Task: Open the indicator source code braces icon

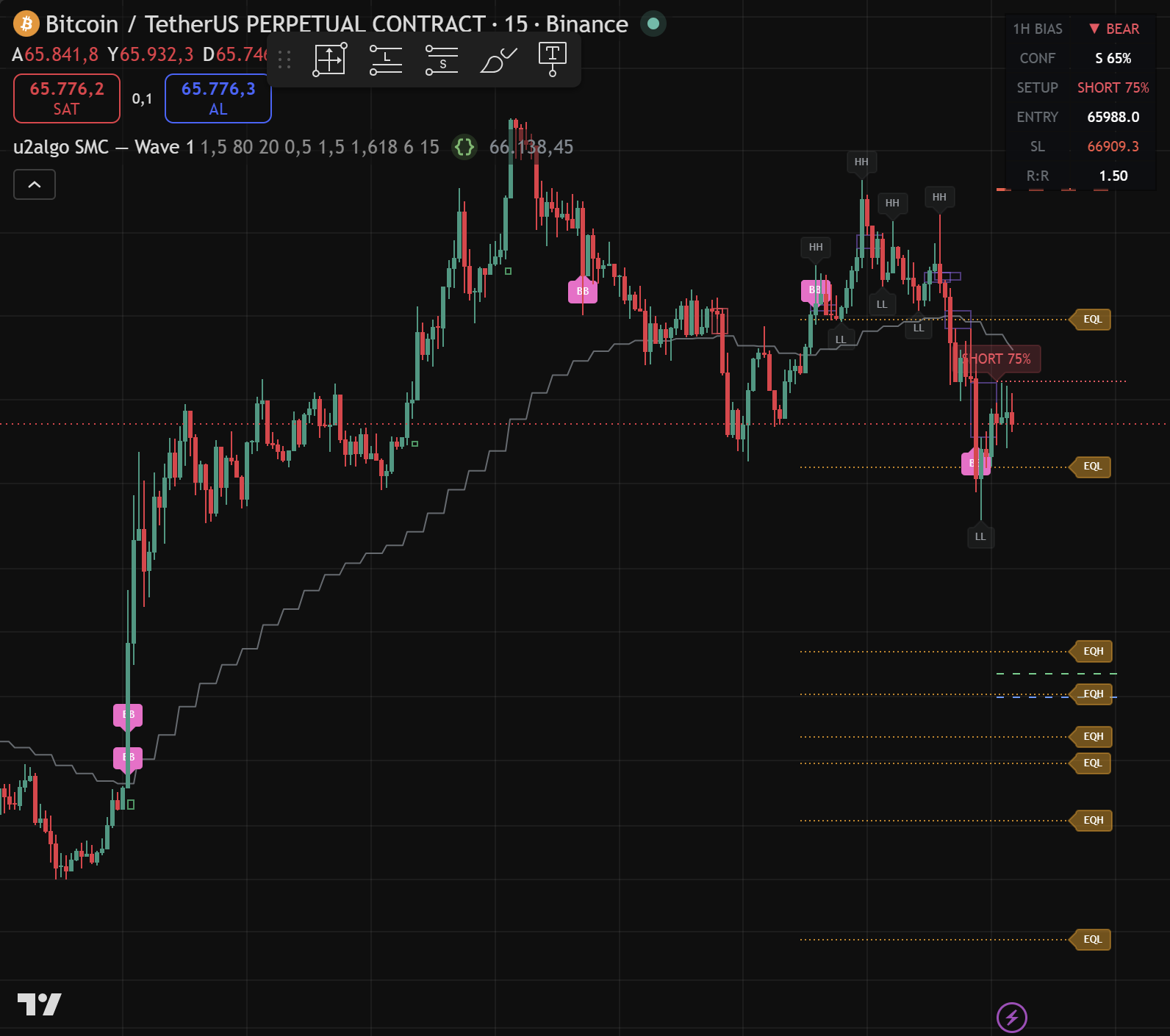Action: tap(464, 147)
